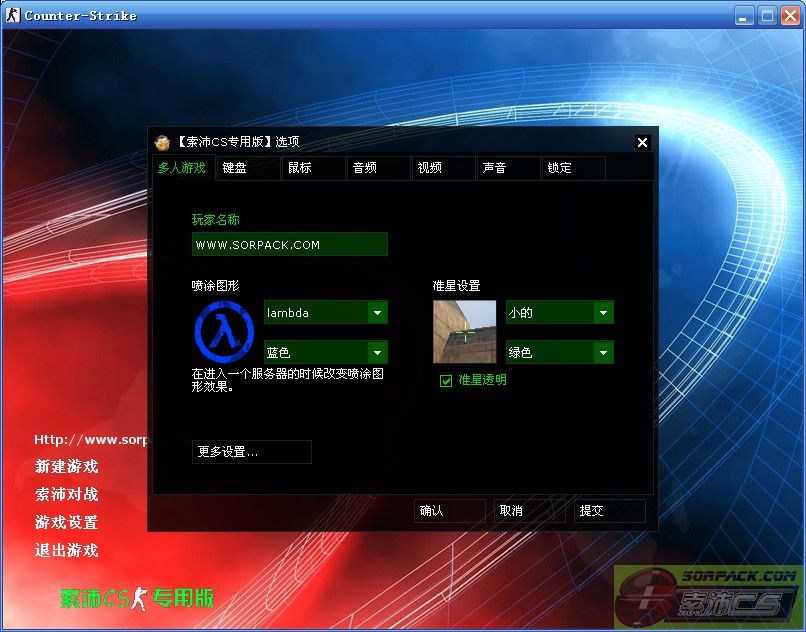Click the 取消 button

click(x=529, y=511)
